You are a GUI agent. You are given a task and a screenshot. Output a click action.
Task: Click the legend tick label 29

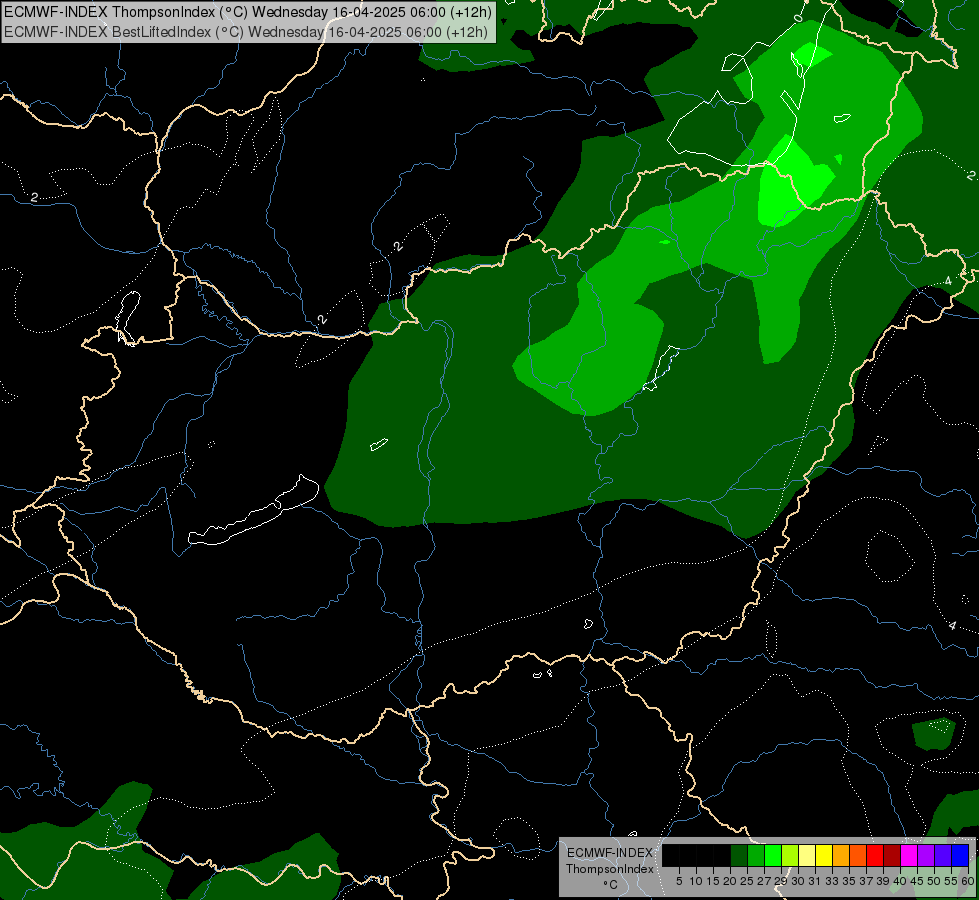pos(781,881)
